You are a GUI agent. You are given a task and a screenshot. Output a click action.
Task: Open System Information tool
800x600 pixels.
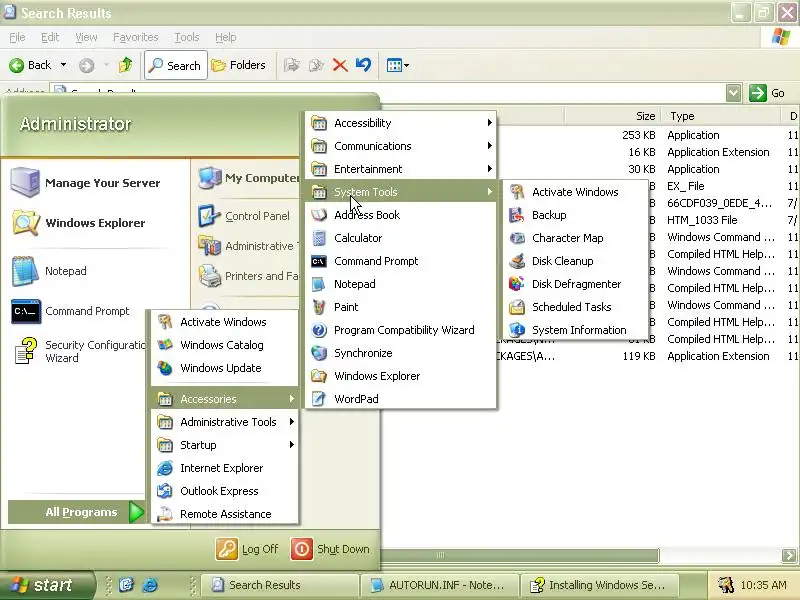576,330
